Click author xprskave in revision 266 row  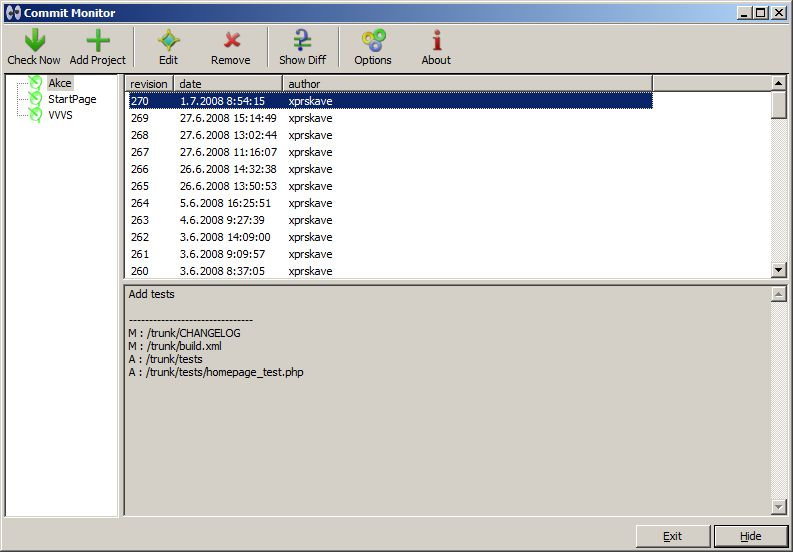(x=311, y=169)
